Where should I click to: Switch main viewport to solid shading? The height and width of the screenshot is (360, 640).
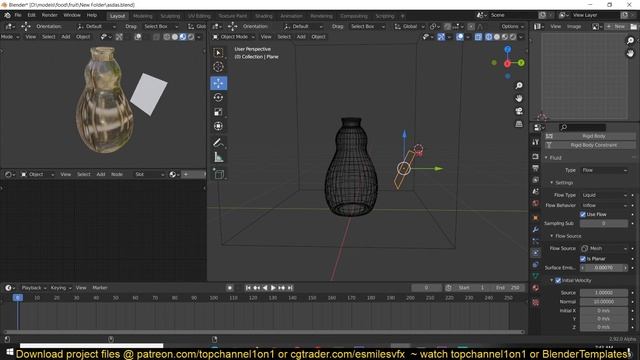pos(497,37)
